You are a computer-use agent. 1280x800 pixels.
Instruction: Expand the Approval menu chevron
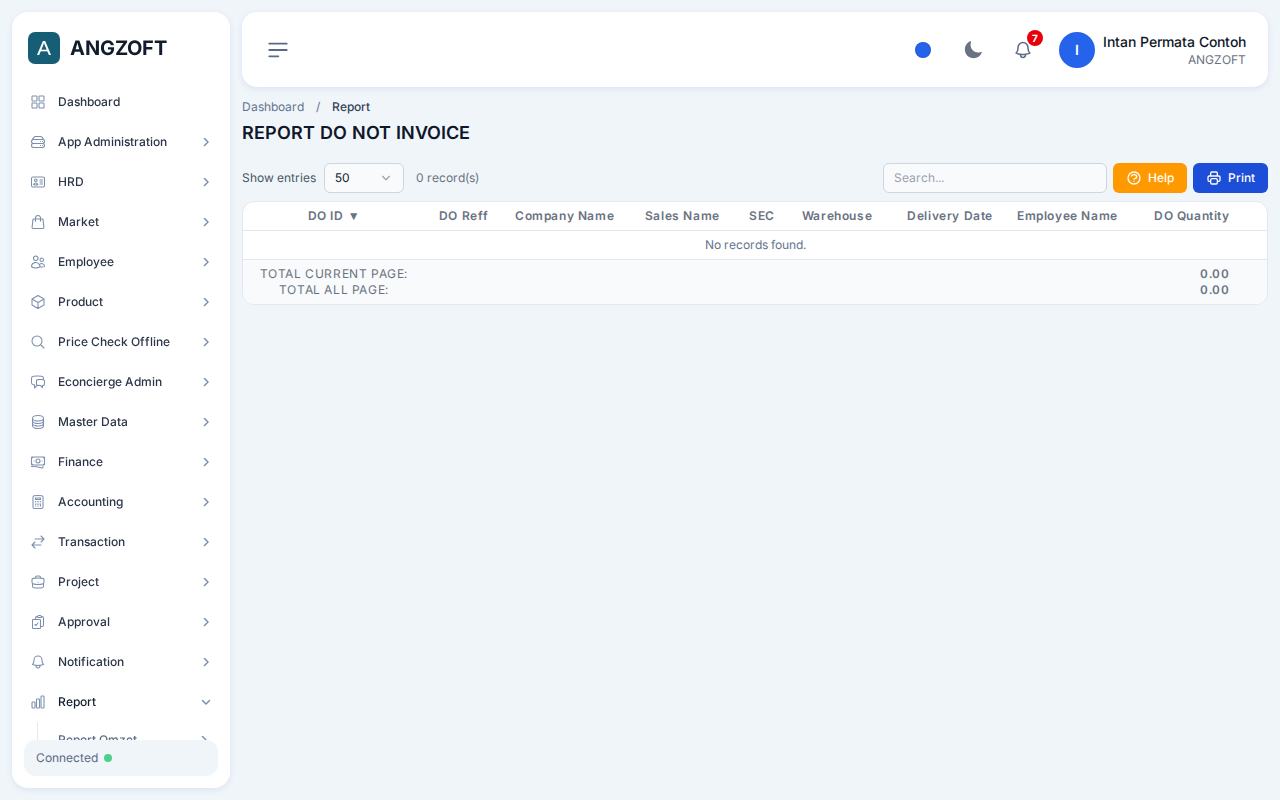(206, 622)
